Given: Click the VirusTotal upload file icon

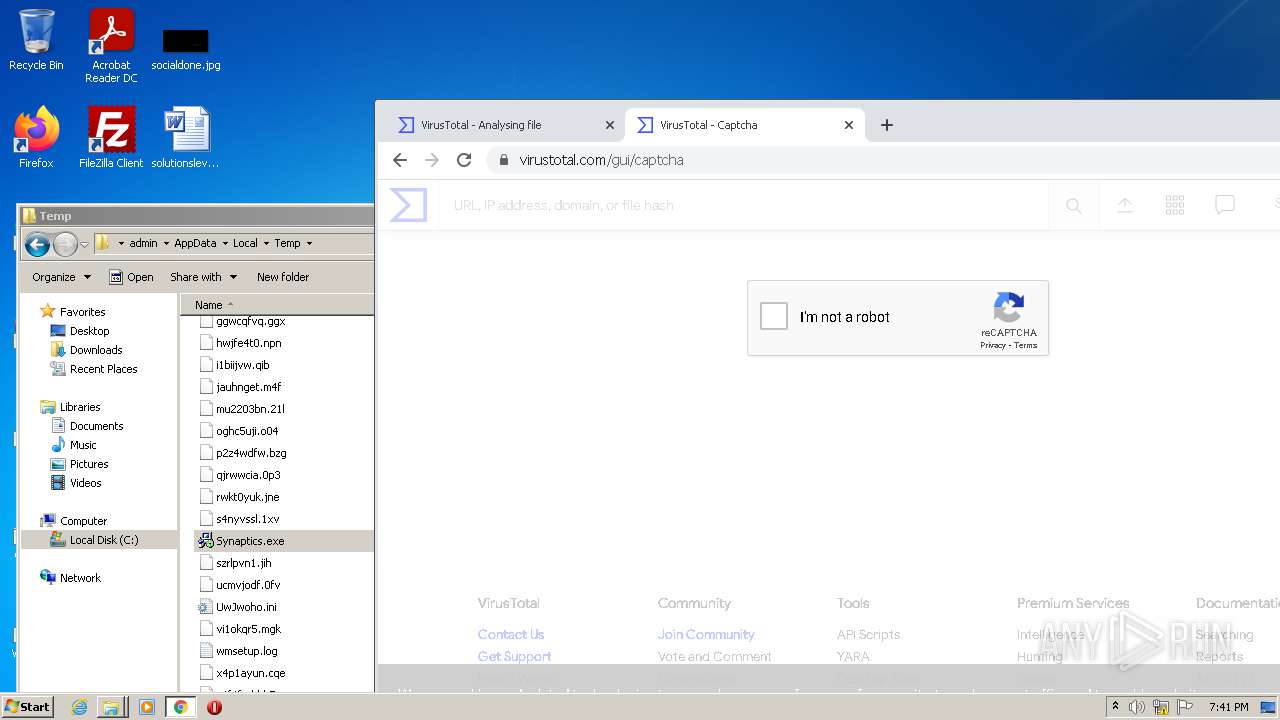Looking at the screenshot, I should tap(1125, 205).
